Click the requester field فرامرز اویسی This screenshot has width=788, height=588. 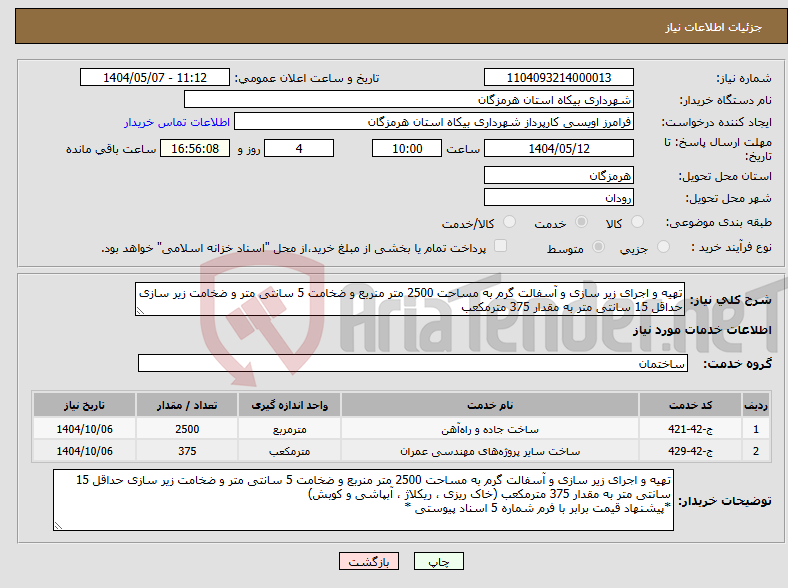[434, 122]
